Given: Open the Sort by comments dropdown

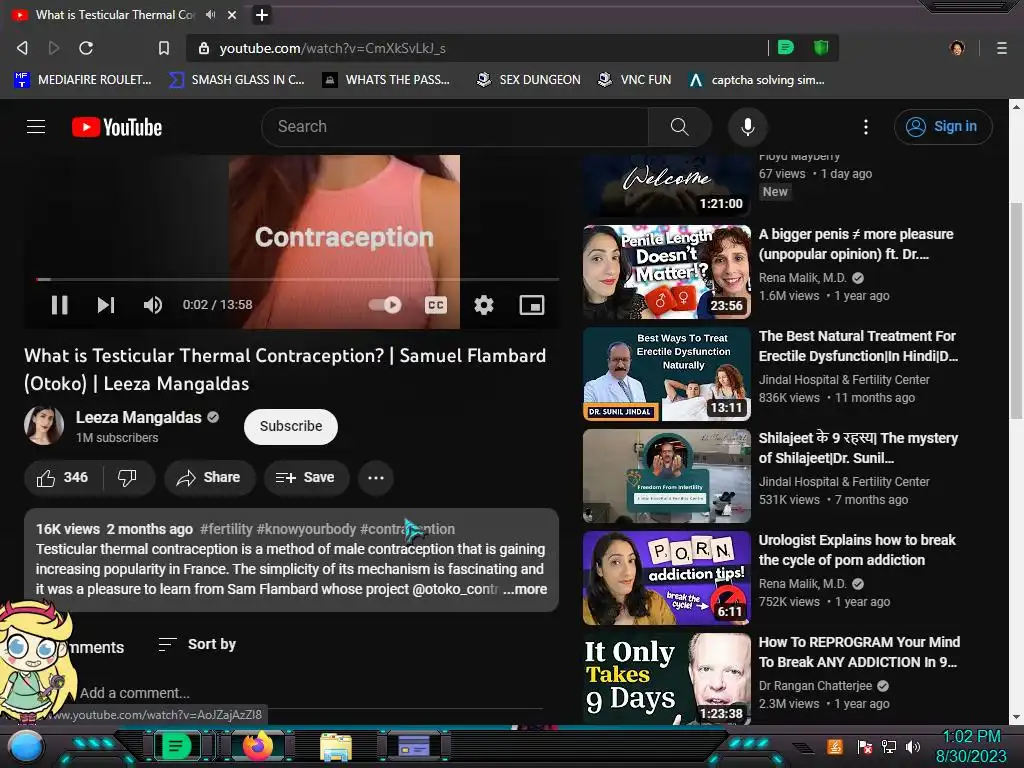Looking at the screenshot, I should tap(197, 645).
